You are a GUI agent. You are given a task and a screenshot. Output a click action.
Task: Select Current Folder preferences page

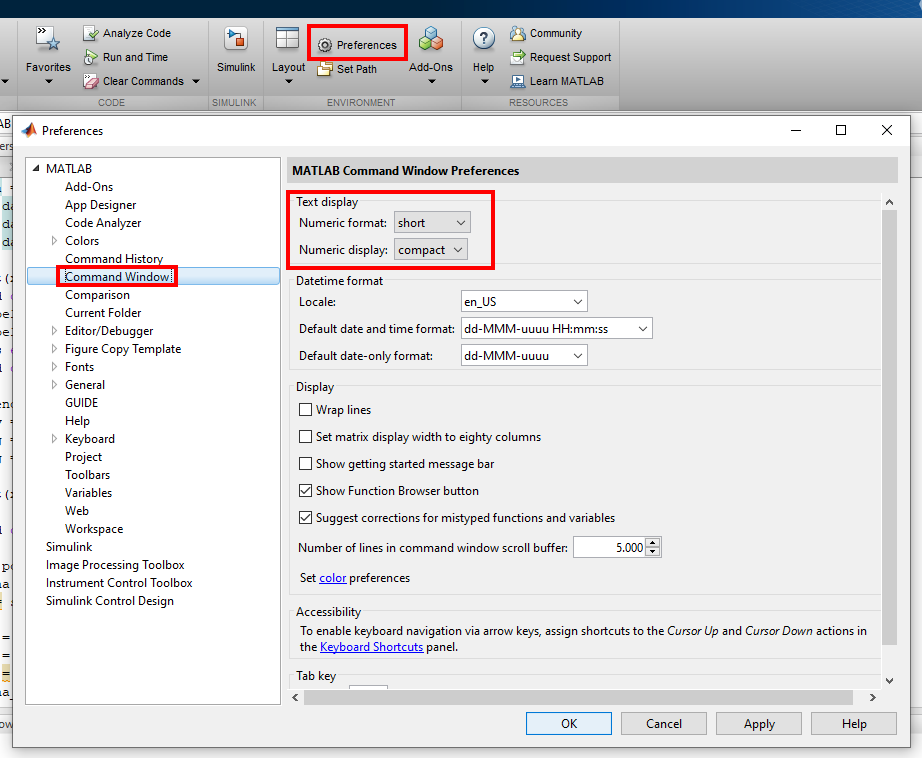pos(103,313)
